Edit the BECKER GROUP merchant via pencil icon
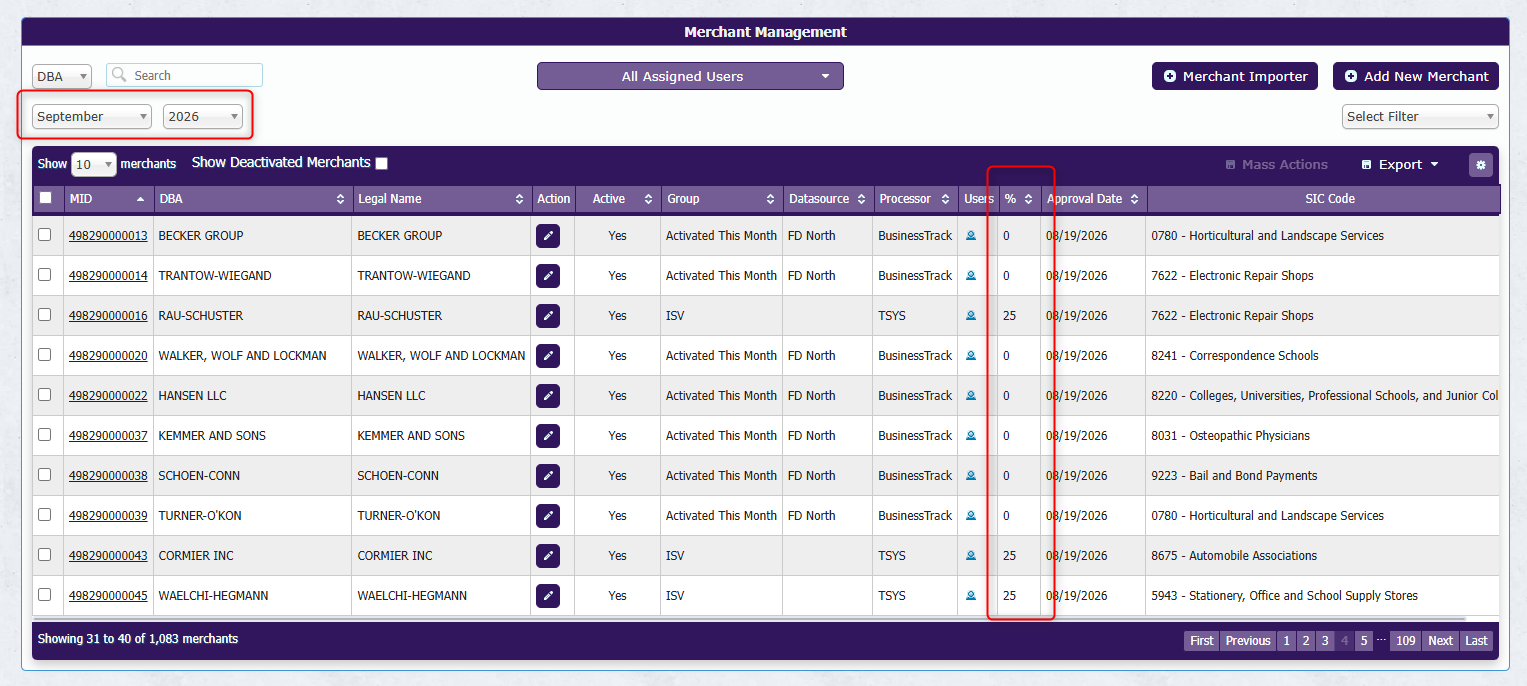 (548, 236)
